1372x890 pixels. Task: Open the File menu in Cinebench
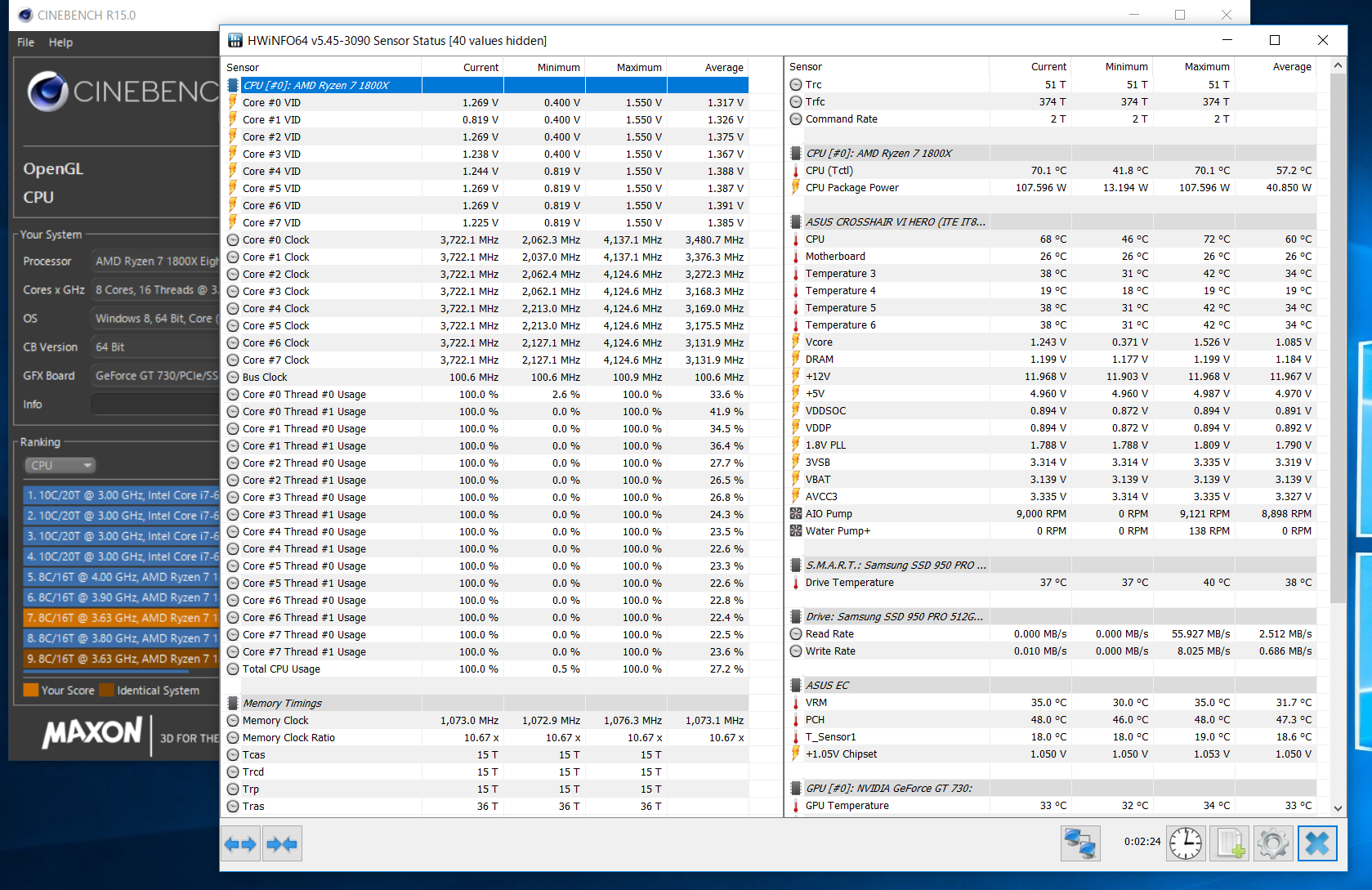tap(26, 42)
